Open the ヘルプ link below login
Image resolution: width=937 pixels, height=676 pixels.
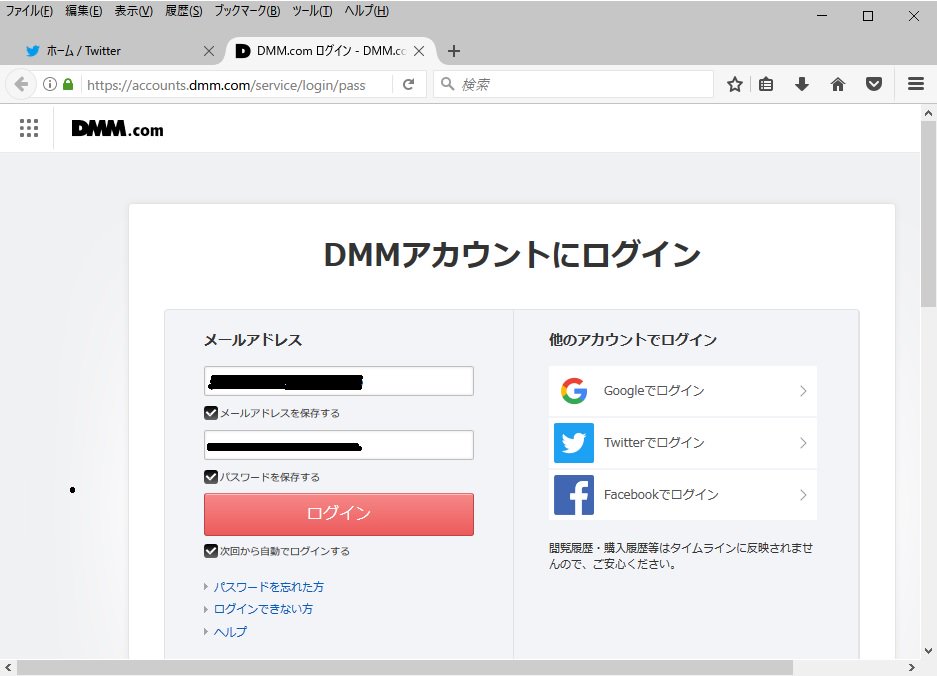tap(230, 632)
